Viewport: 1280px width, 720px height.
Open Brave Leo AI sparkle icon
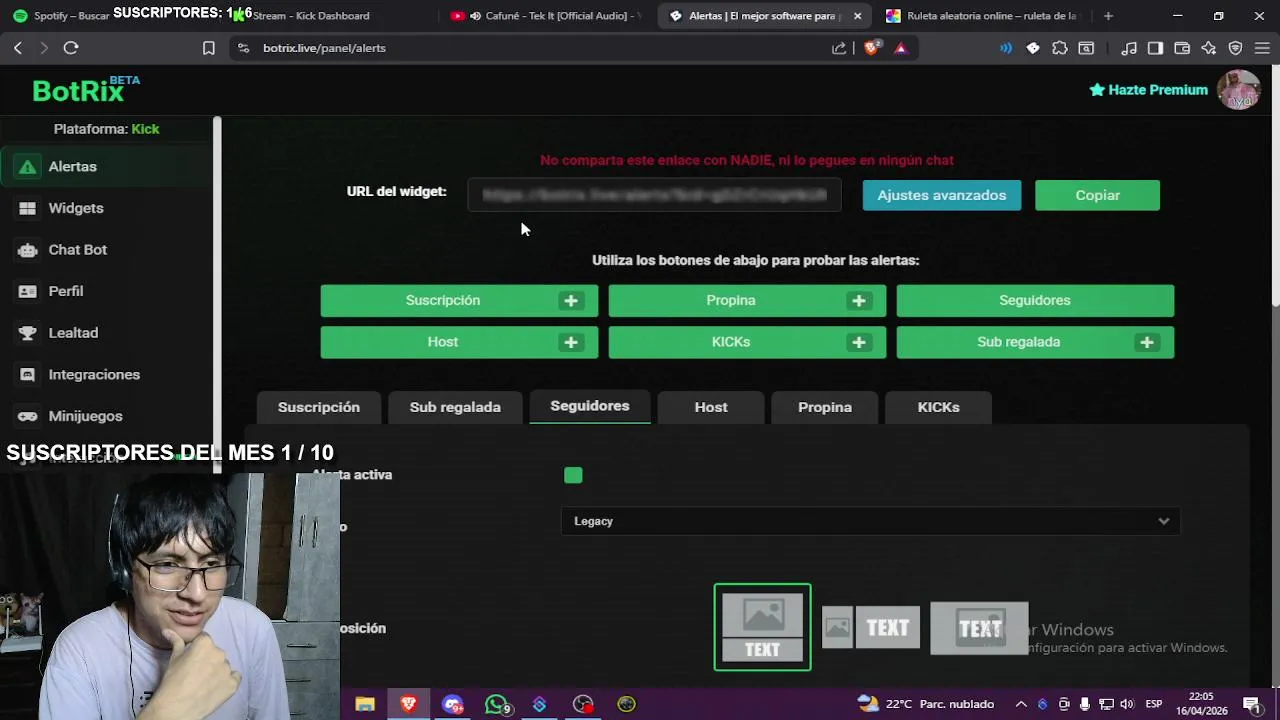(1209, 48)
